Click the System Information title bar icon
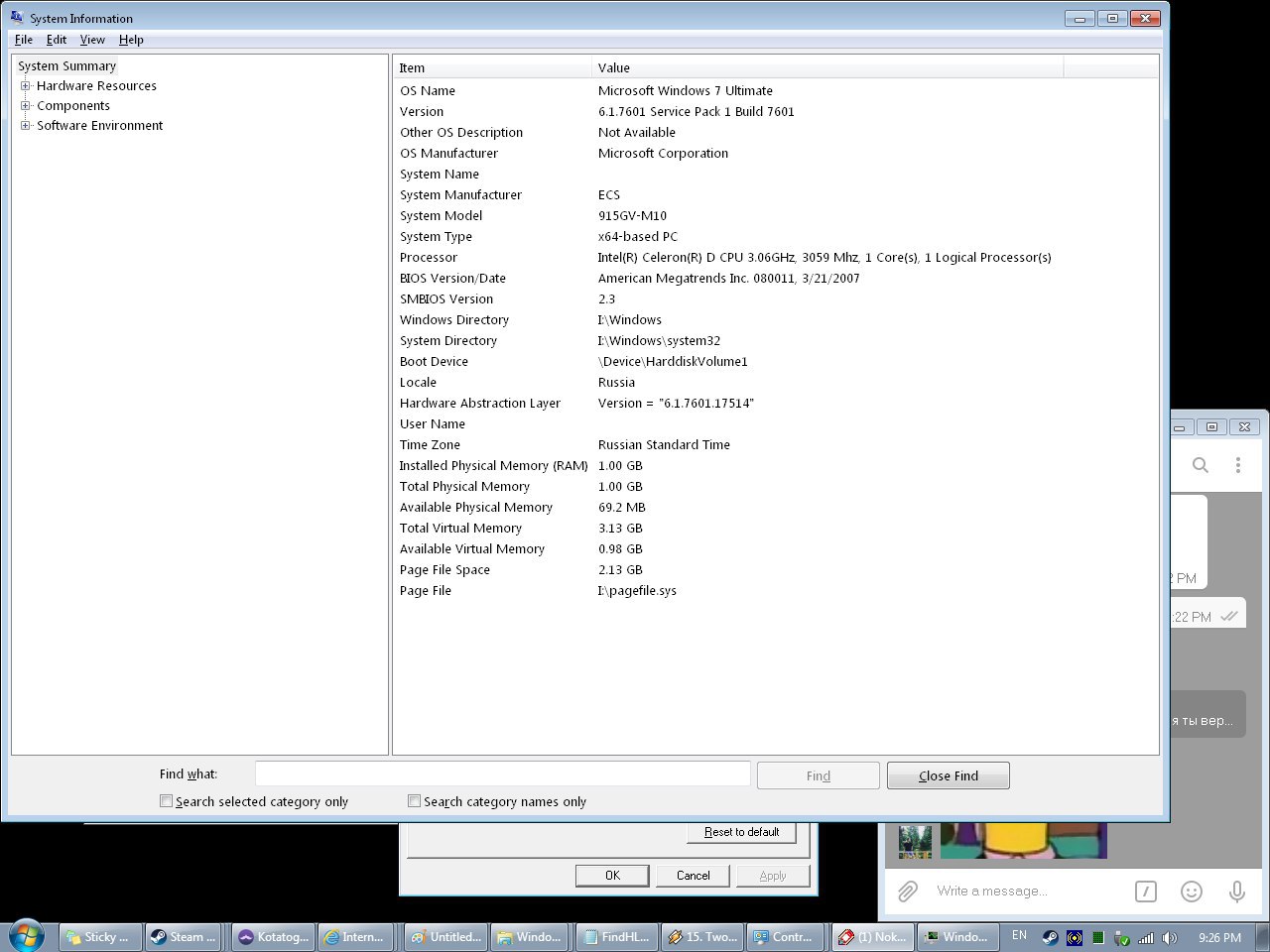Viewport: 1270px width, 952px height. (17, 18)
